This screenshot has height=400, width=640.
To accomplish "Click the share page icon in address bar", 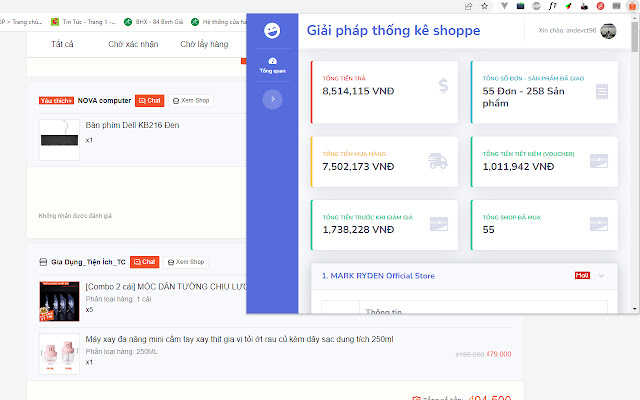I will point(469,6).
